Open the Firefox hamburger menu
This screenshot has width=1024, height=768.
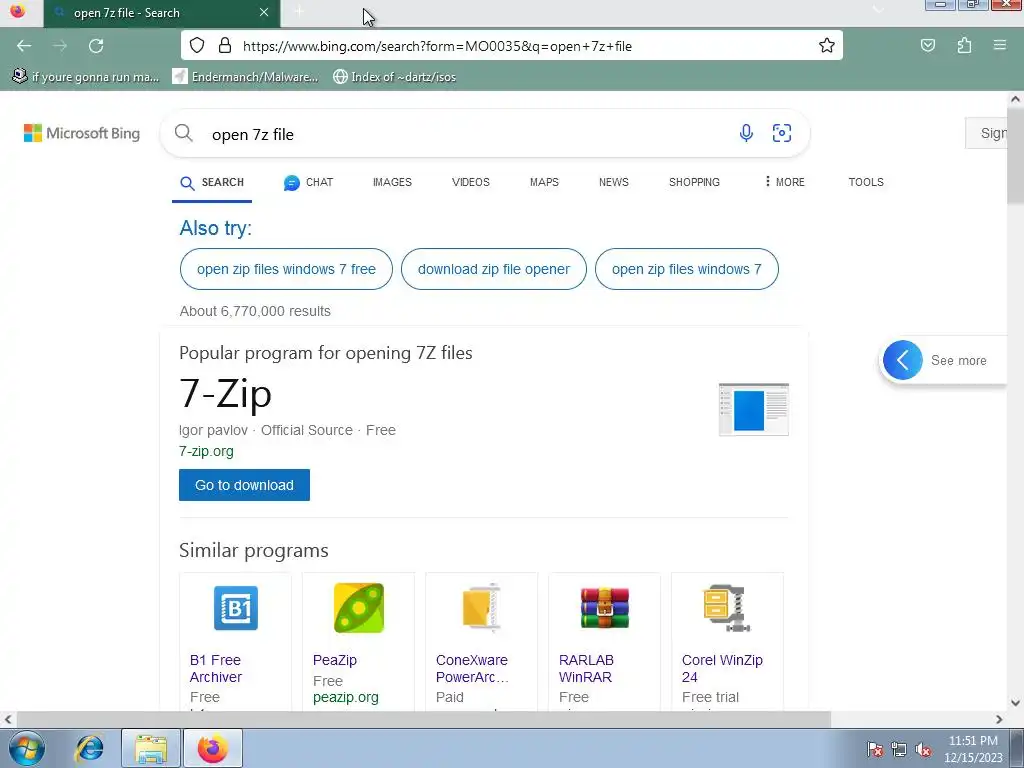[999, 45]
